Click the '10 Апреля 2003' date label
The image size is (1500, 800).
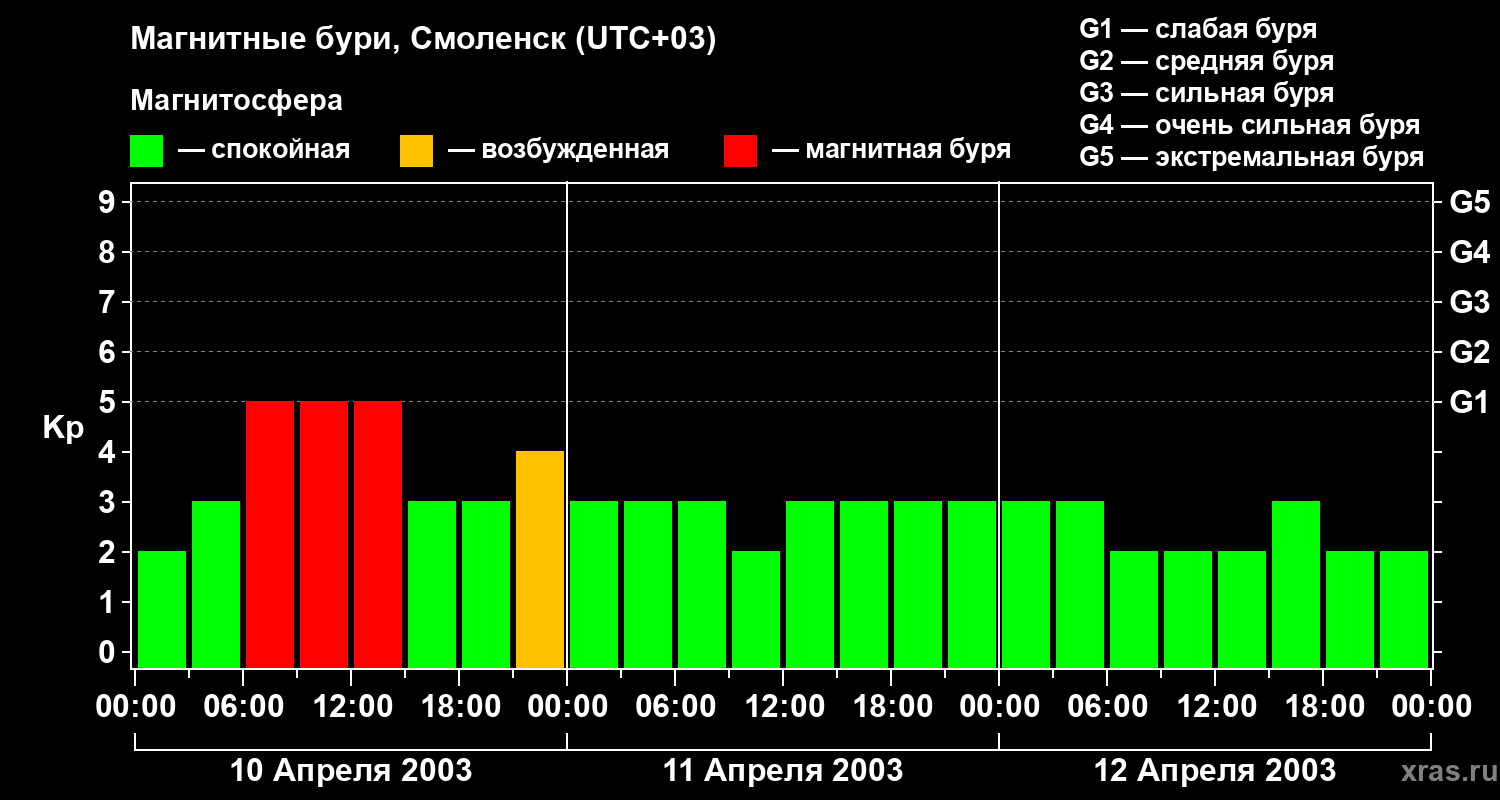(x=351, y=771)
